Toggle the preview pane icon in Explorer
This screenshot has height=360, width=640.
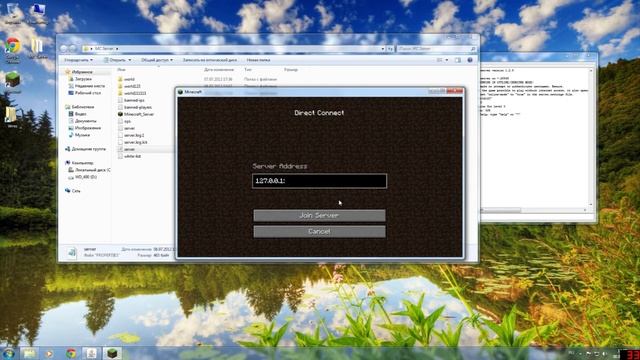coord(458,60)
